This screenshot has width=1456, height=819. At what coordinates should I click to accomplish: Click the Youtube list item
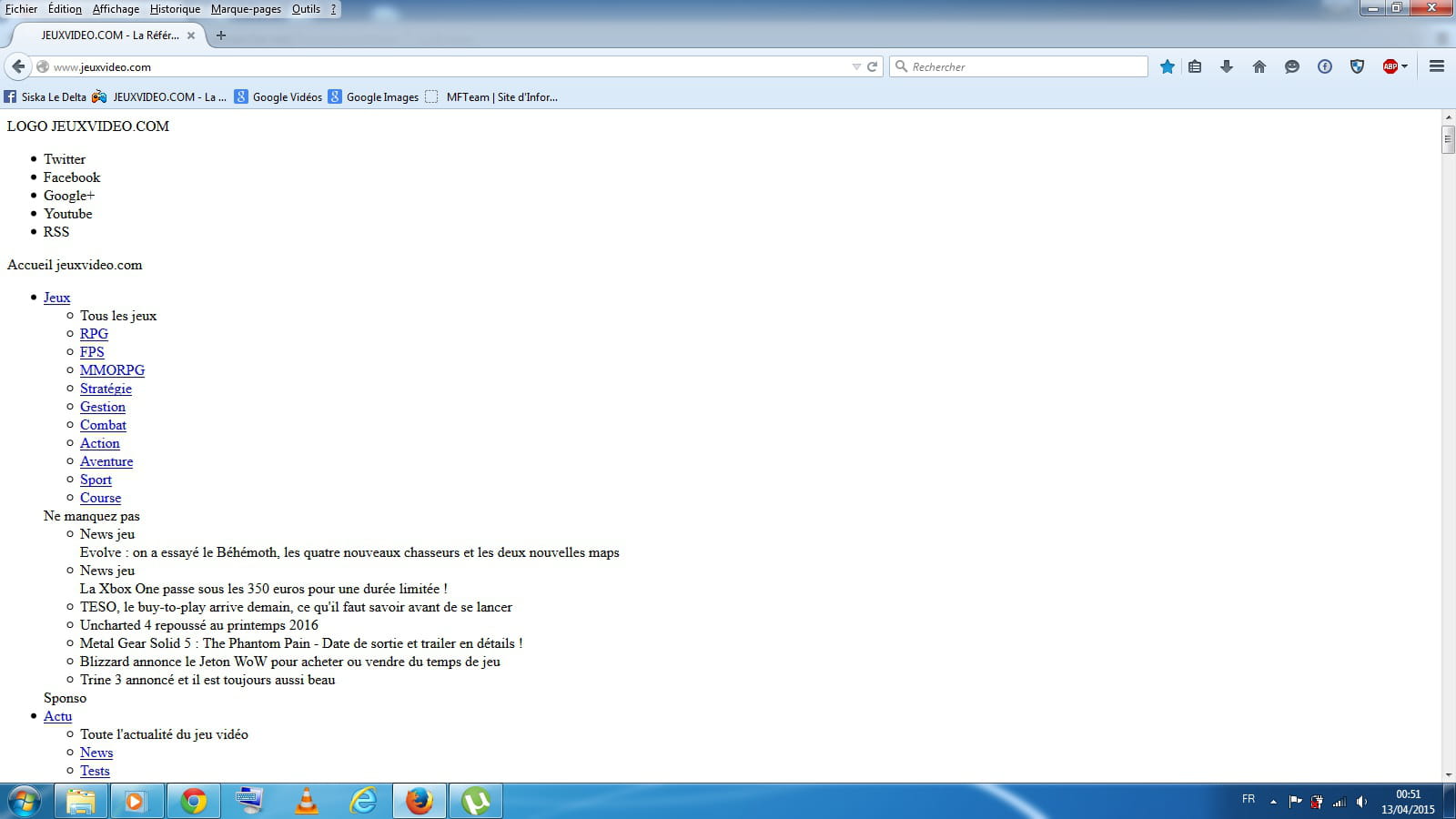click(68, 214)
